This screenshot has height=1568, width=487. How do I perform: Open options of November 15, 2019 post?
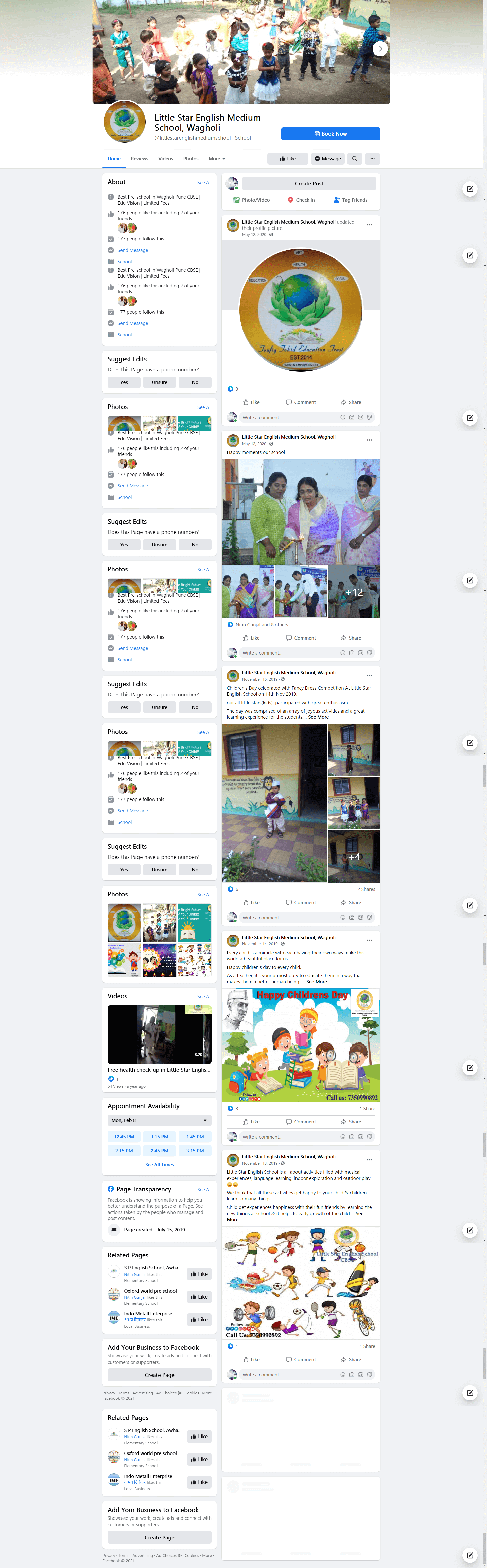[369, 675]
